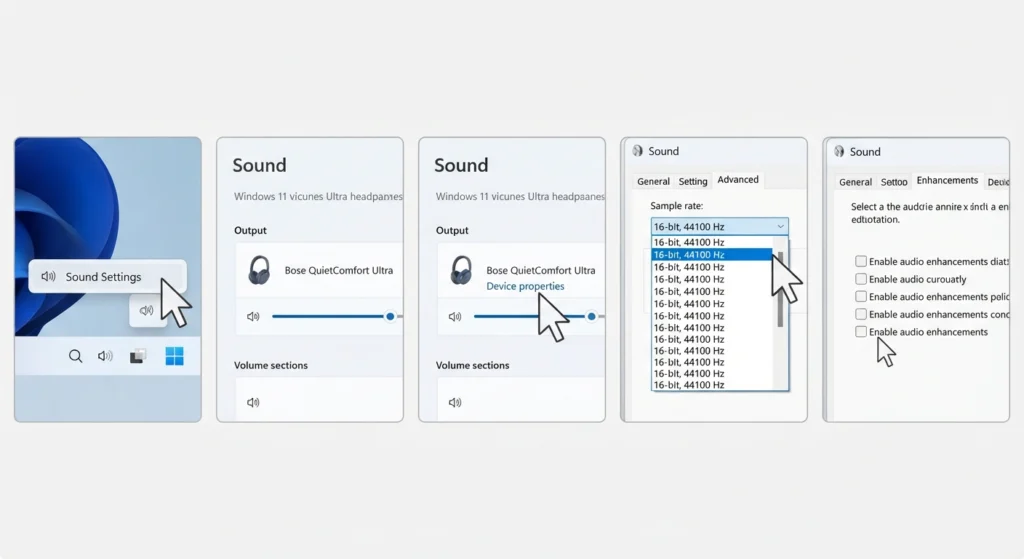Check the last plain 'Enable audio enhancements' checkbox
This screenshot has width=1024, height=559.
point(861,332)
